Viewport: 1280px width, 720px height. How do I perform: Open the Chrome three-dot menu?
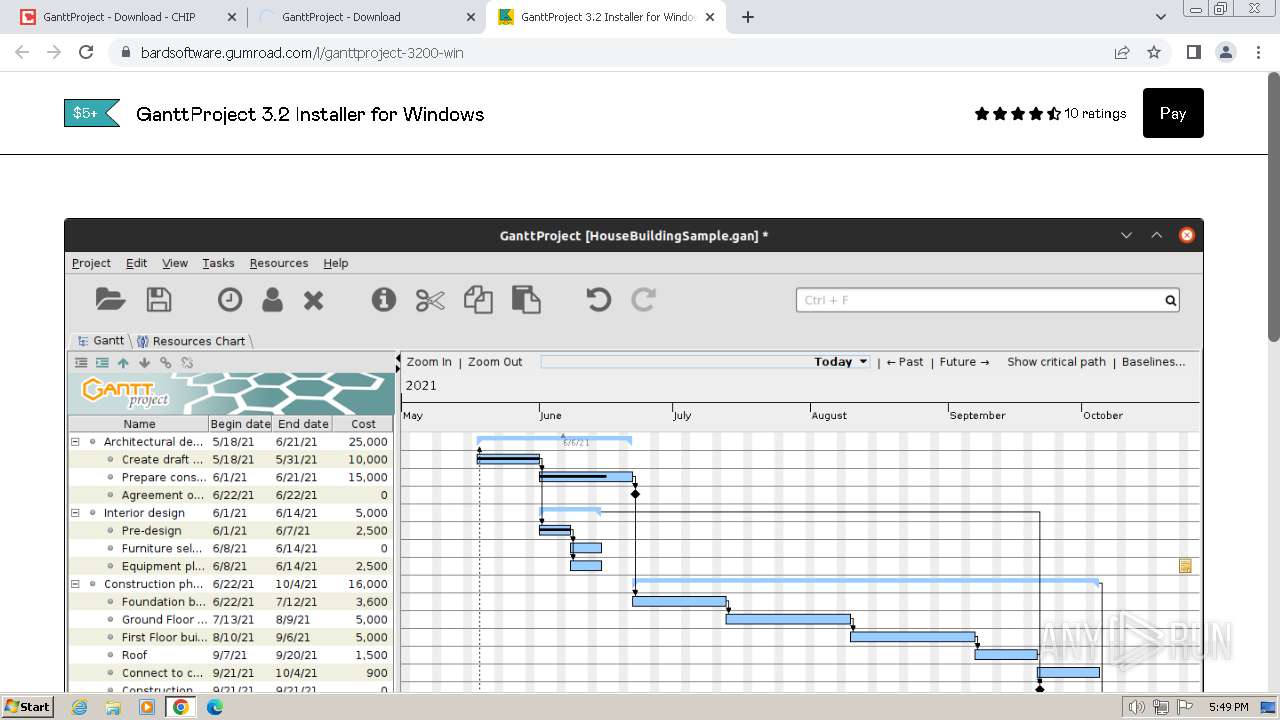[1257, 52]
